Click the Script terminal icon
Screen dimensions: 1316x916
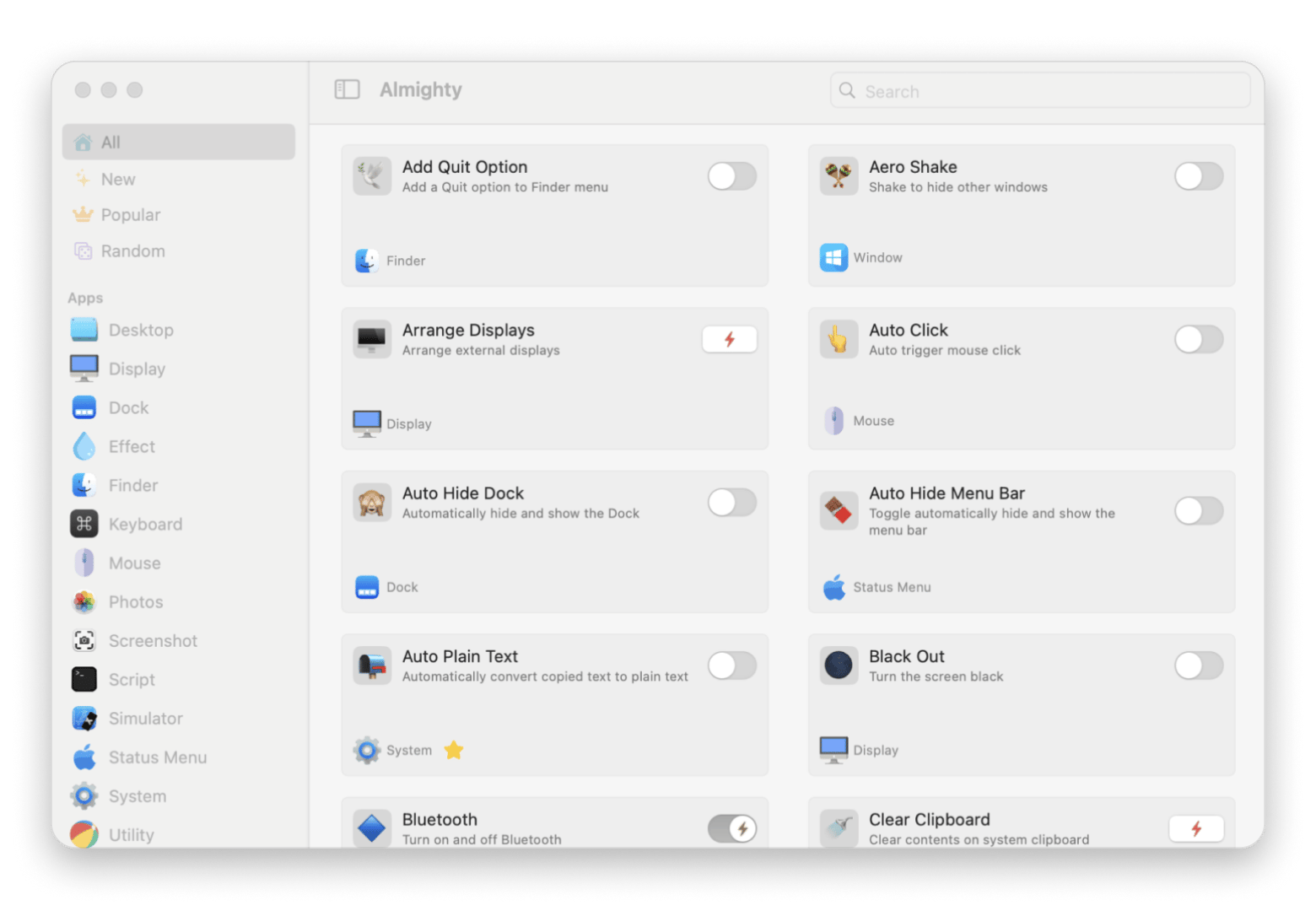(x=84, y=680)
